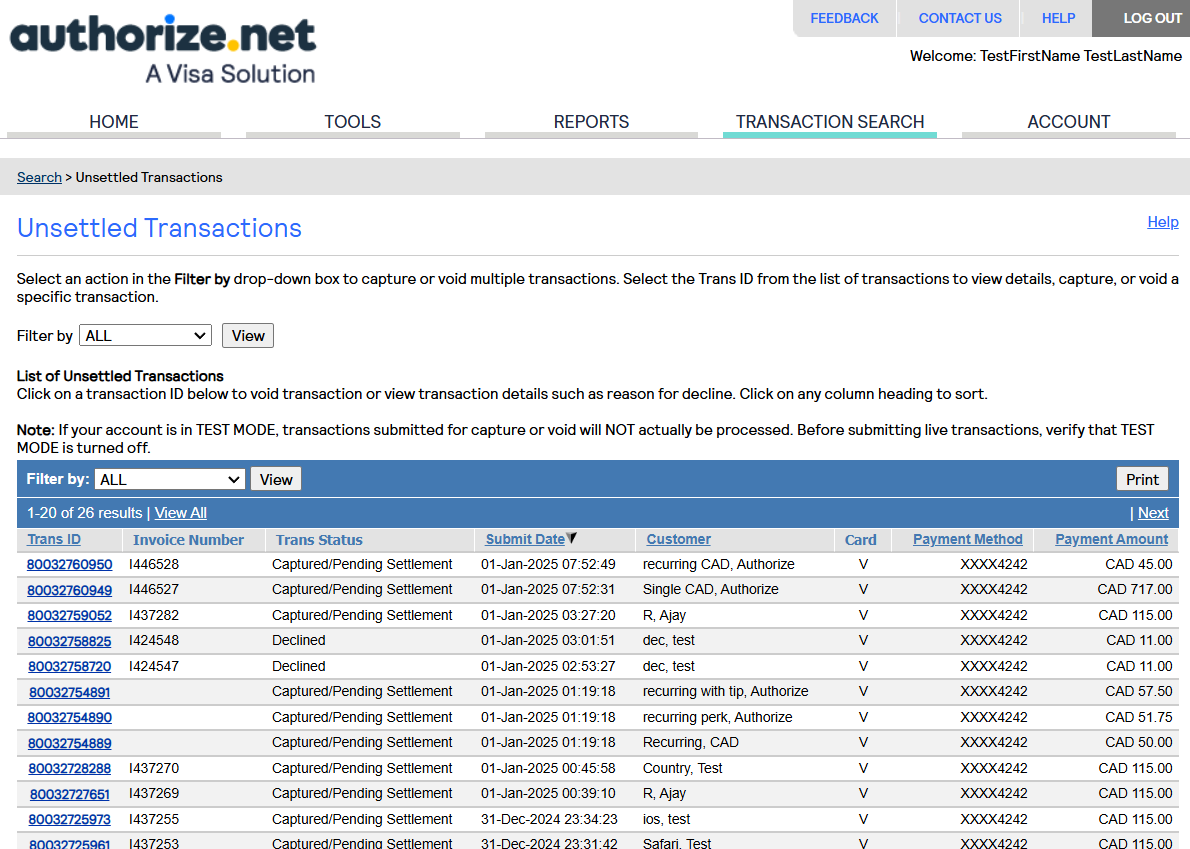The width and height of the screenshot is (1190, 849).
Task: Open the ACCOUNT tab
Action: click(1069, 122)
